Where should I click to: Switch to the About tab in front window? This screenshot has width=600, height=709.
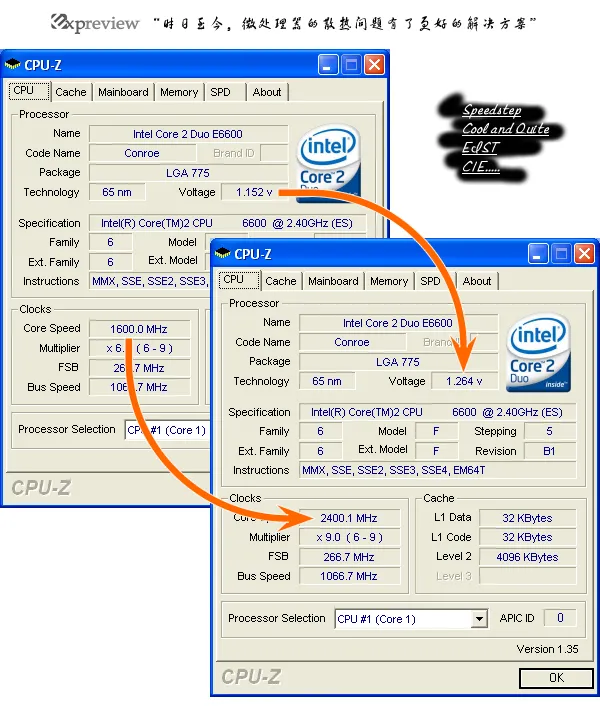coord(477,281)
